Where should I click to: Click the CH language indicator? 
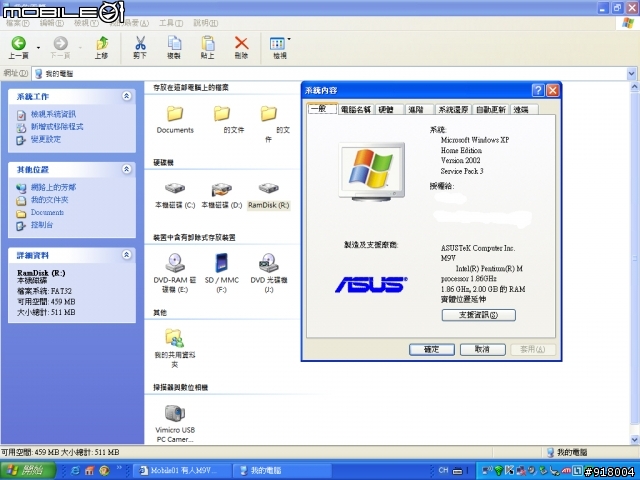(443, 471)
